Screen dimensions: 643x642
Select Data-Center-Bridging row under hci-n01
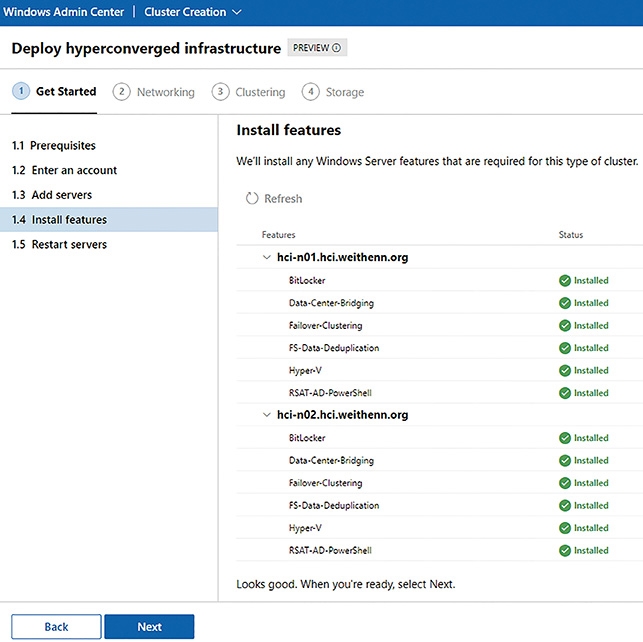[440, 303]
